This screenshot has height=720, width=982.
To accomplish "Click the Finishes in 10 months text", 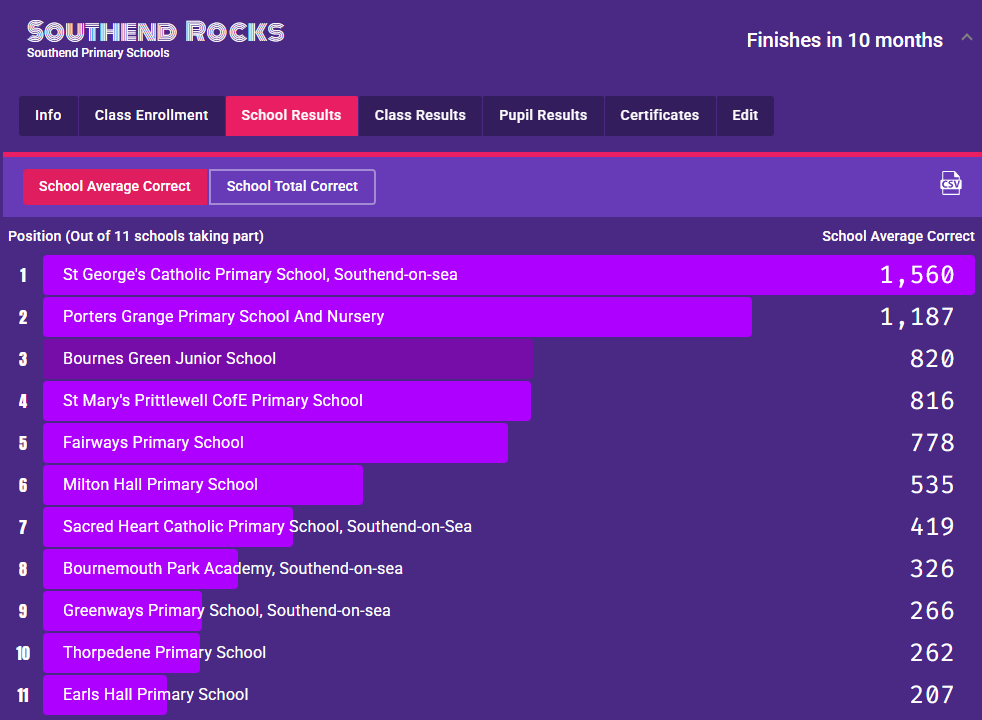I will tap(844, 41).
